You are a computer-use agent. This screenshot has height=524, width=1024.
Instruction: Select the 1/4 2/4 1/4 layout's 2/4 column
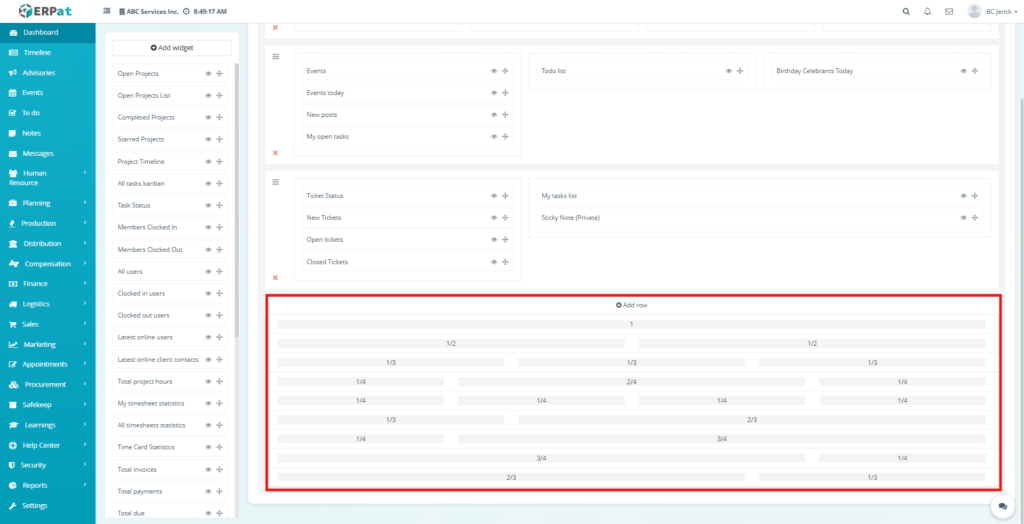[632, 382]
